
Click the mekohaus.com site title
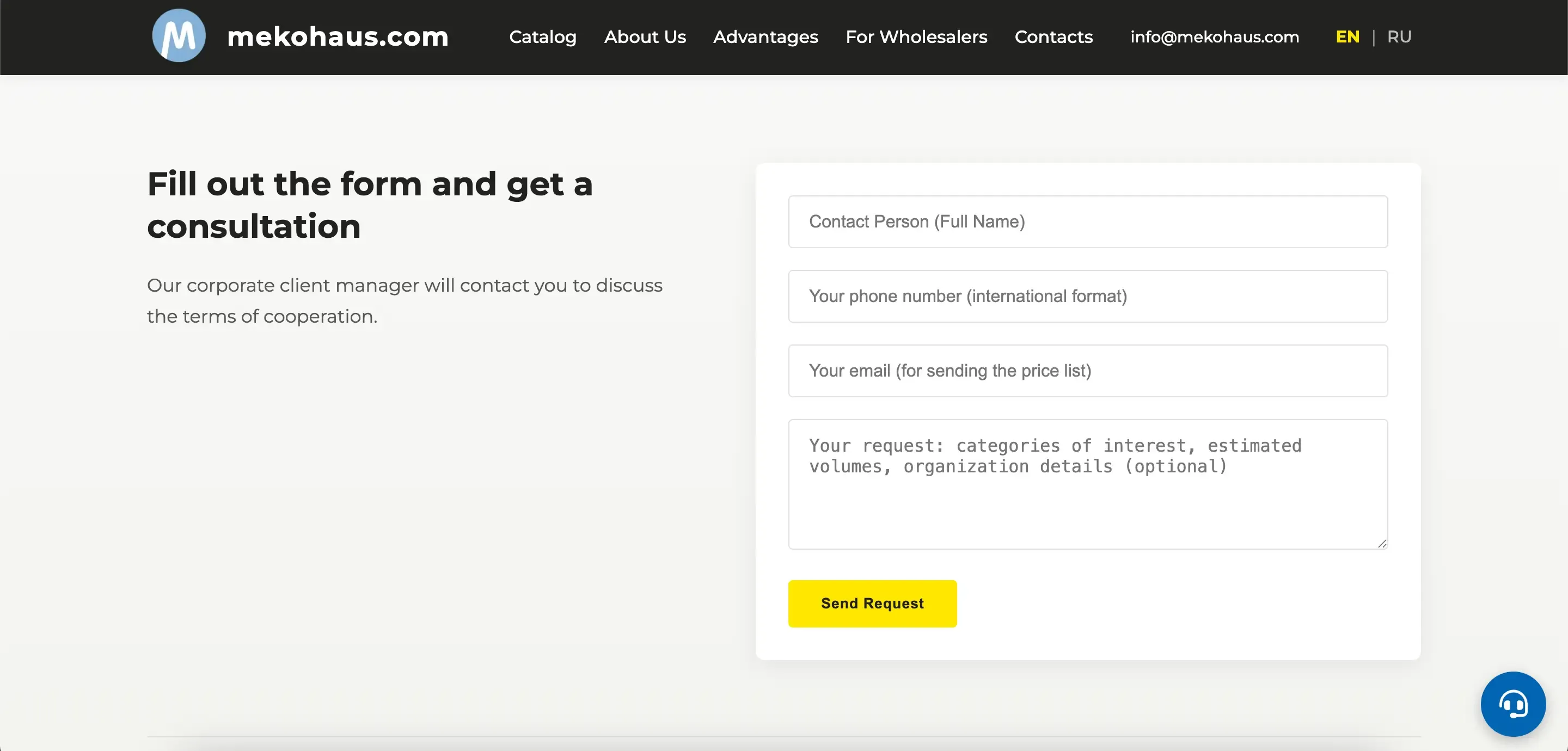pos(338,36)
